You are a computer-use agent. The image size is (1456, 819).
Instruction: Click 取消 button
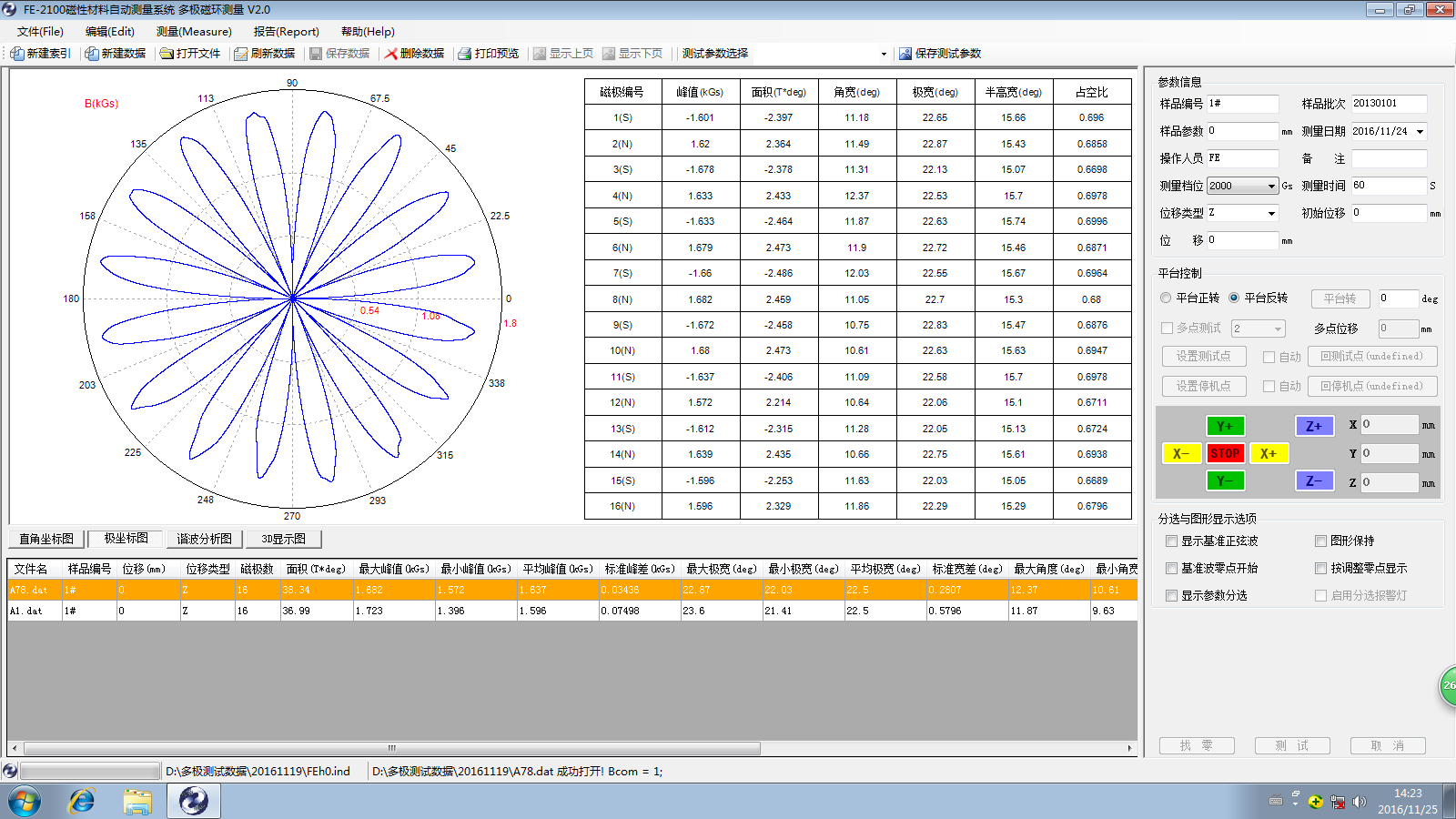[x=1388, y=745]
